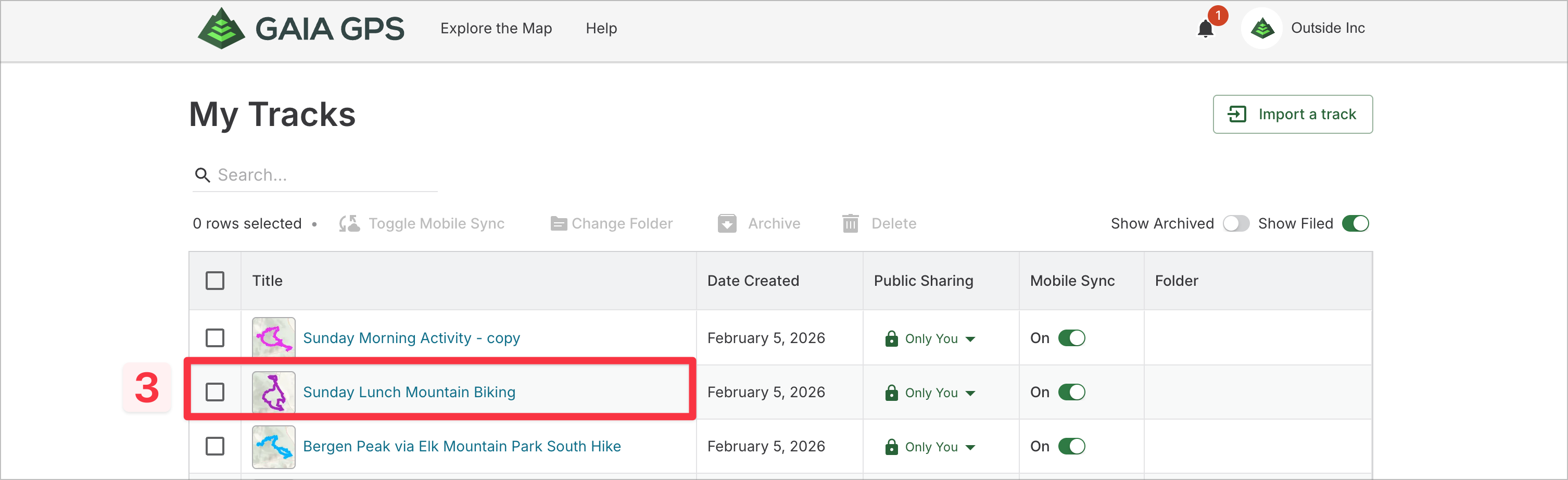Click the Change Folder icon
This screenshot has height=480, width=1568.
pyautogui.click(x=558, y=224)
